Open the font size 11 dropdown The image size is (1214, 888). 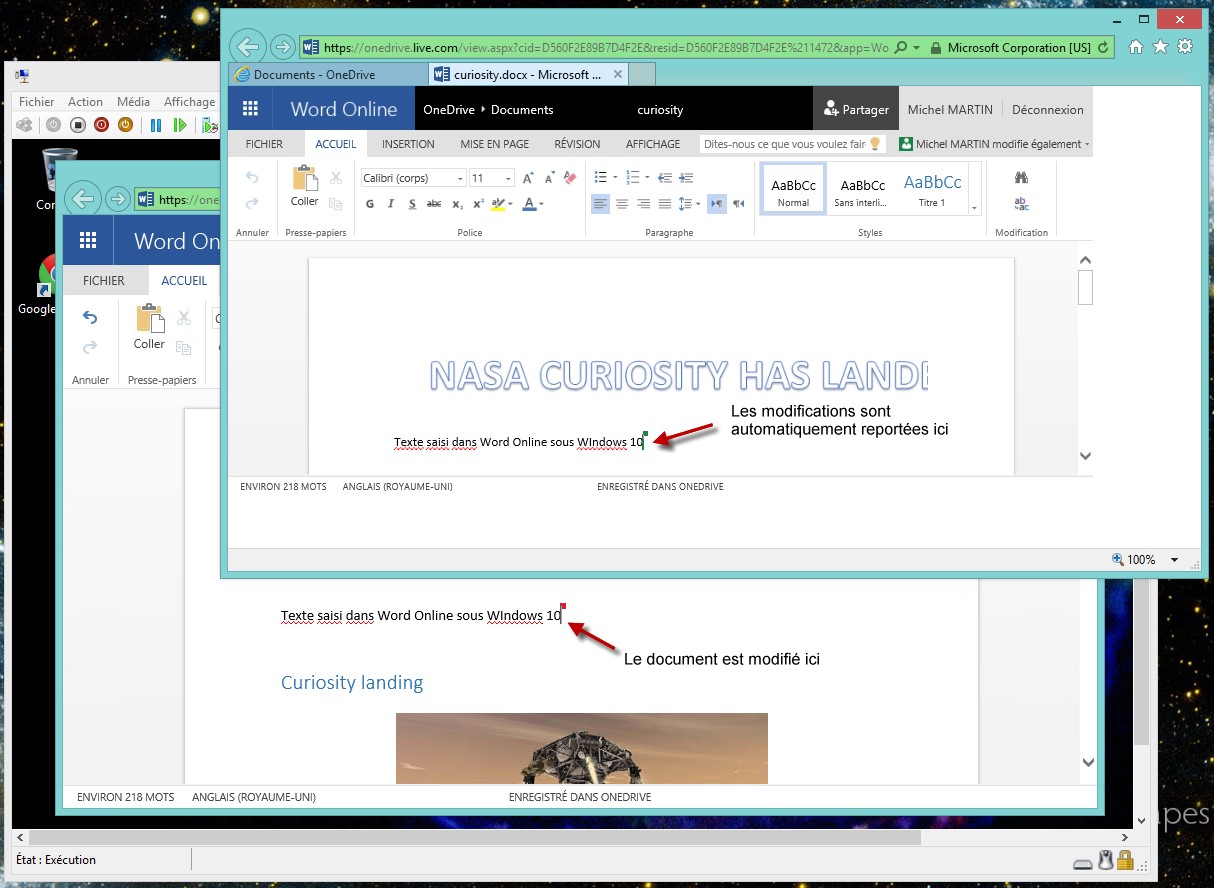[x=492, y=178]
